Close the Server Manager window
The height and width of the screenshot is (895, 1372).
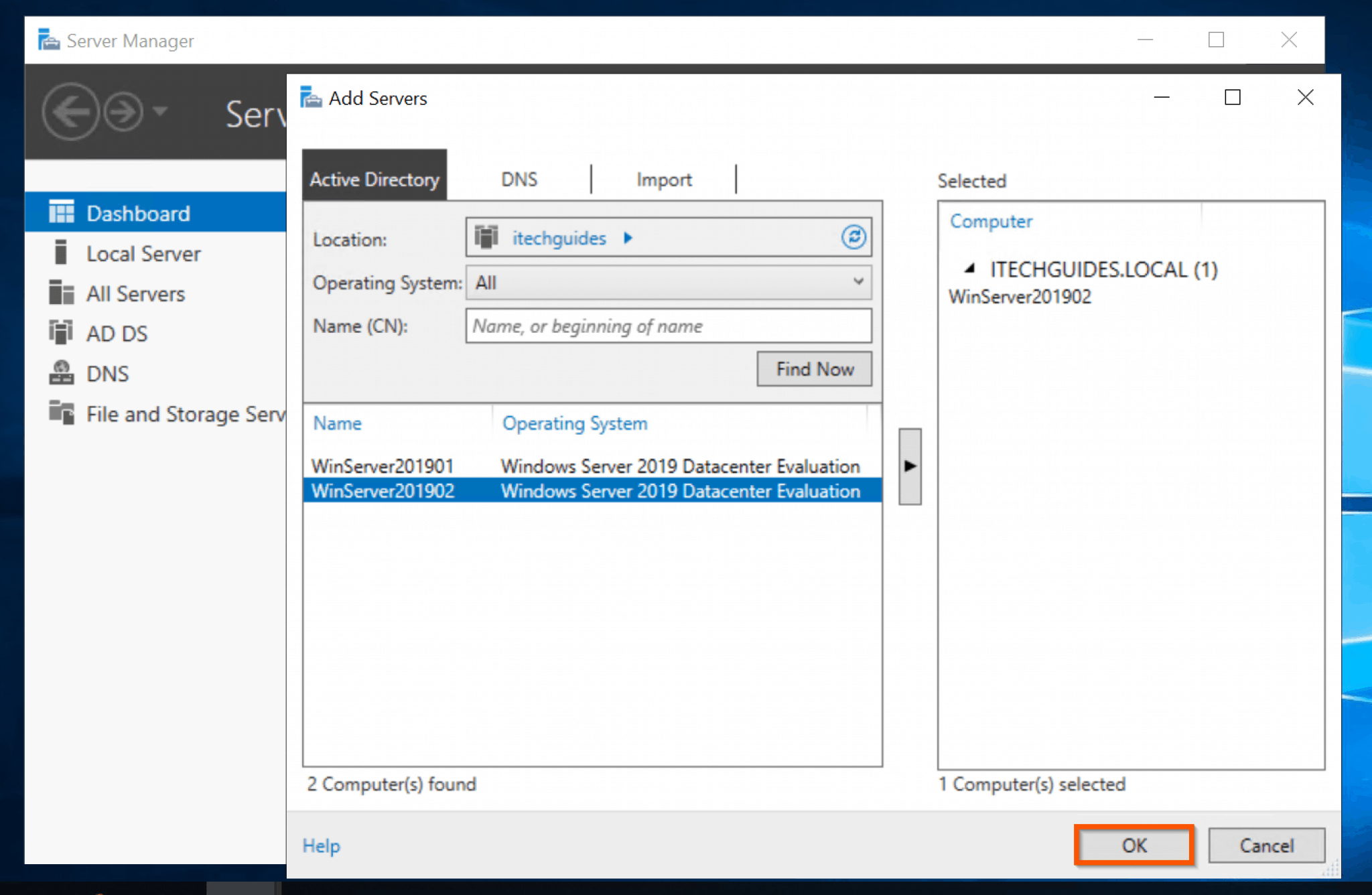1288,40
